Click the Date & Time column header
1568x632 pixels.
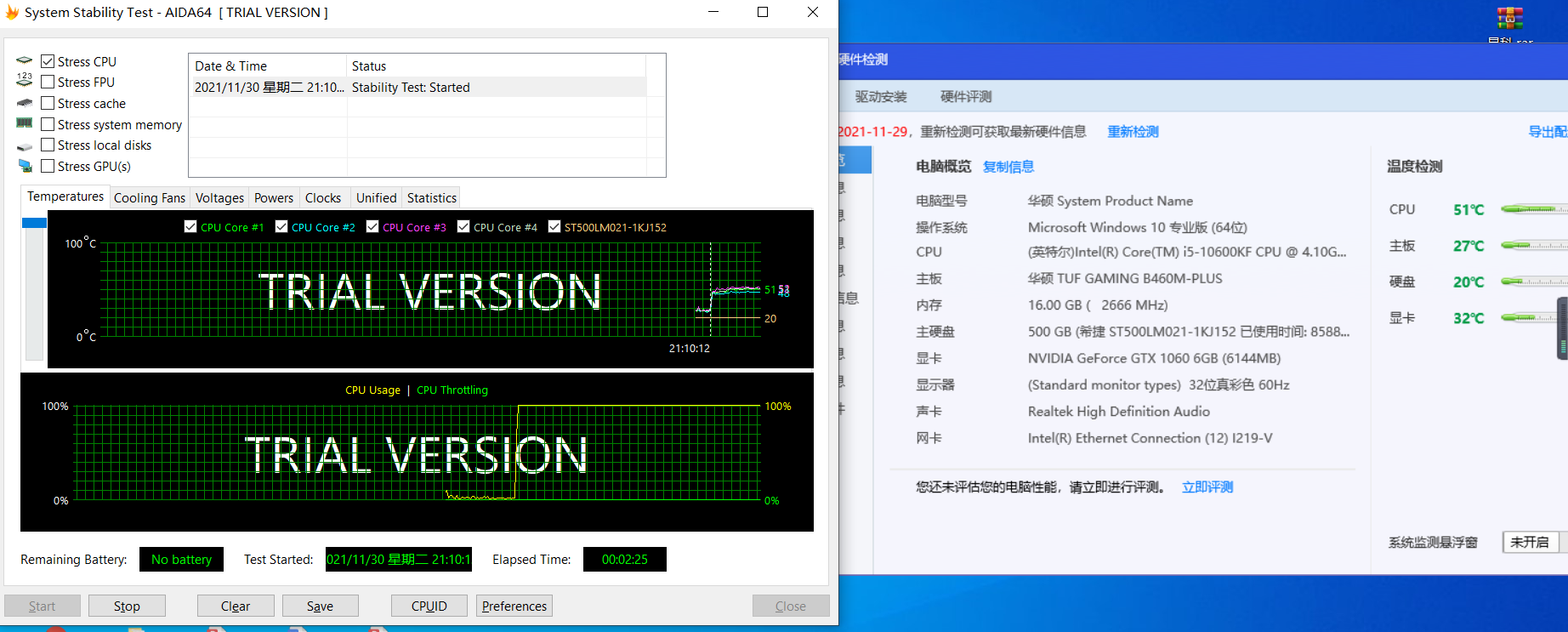point(268,65)
